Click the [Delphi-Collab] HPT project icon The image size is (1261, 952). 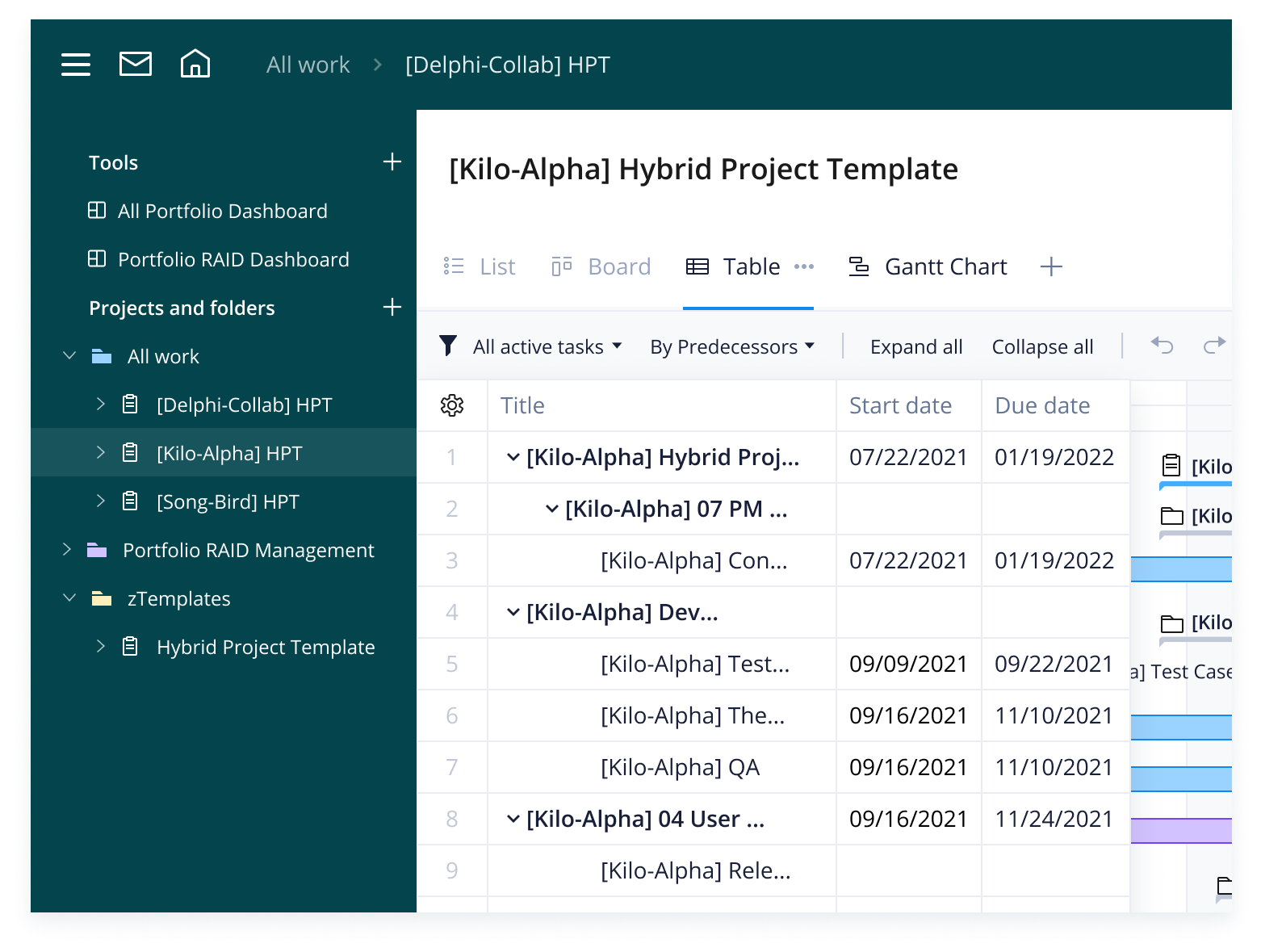pos(130,405)
